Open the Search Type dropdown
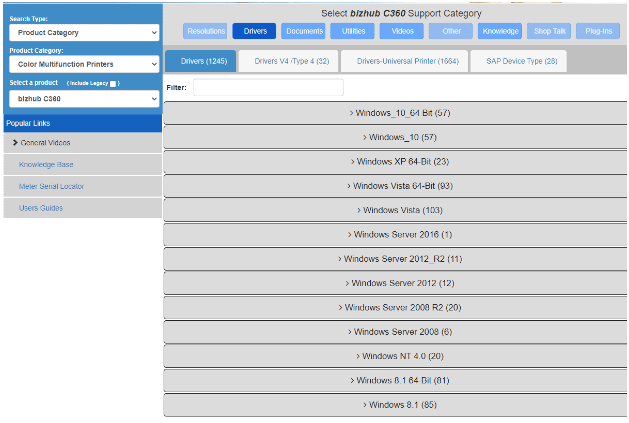Screen dimensions: 629x423 coord(84,32)
